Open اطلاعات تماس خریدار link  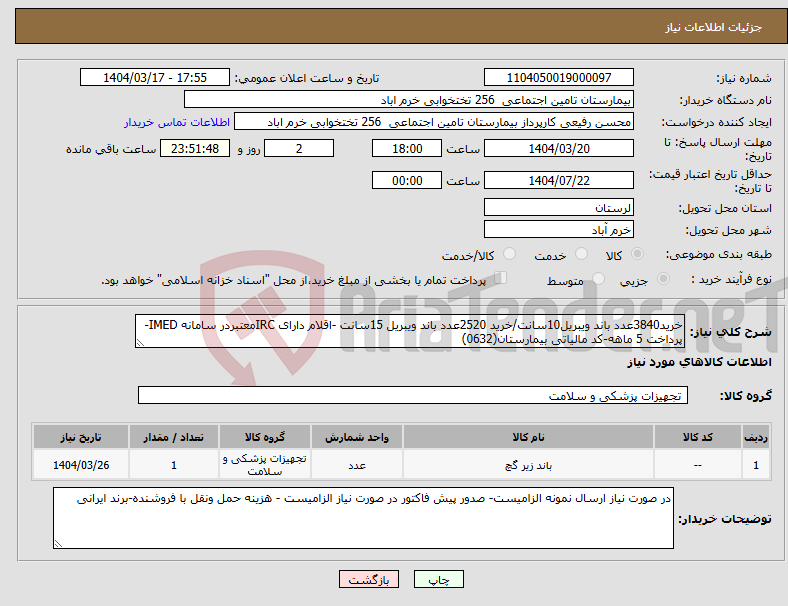point(177,122)
